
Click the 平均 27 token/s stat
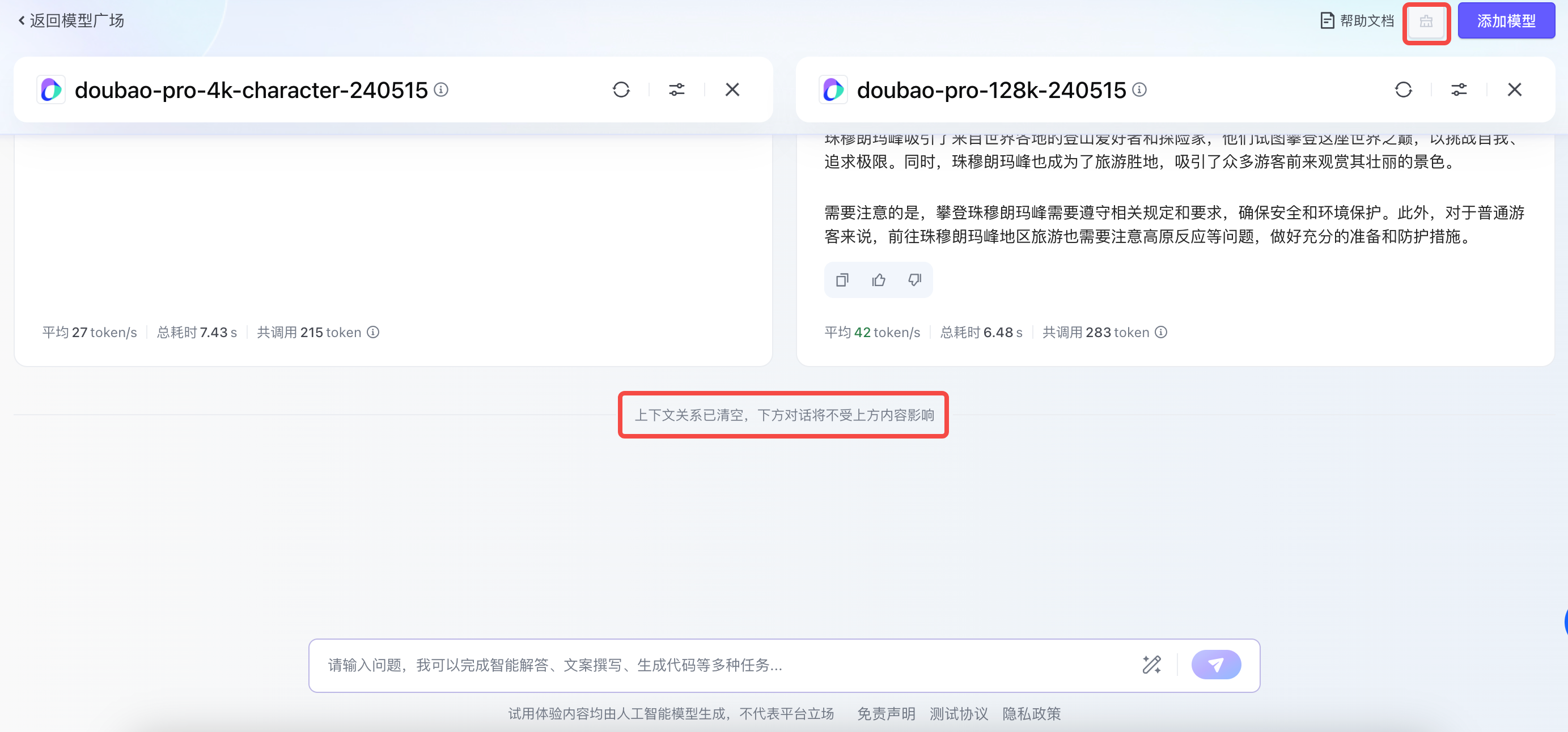90,332
